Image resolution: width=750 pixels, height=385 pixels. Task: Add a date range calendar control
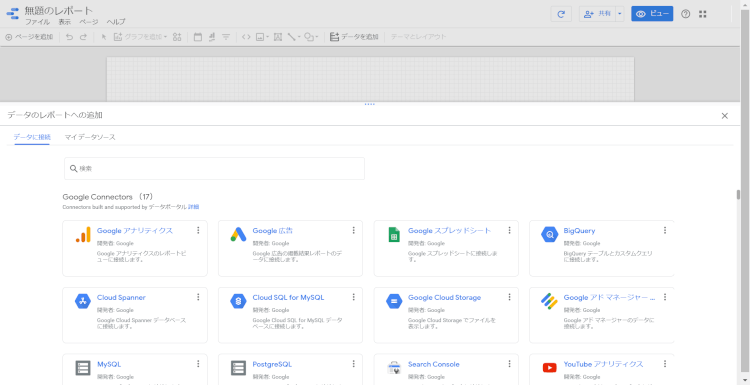click(198, 37)
